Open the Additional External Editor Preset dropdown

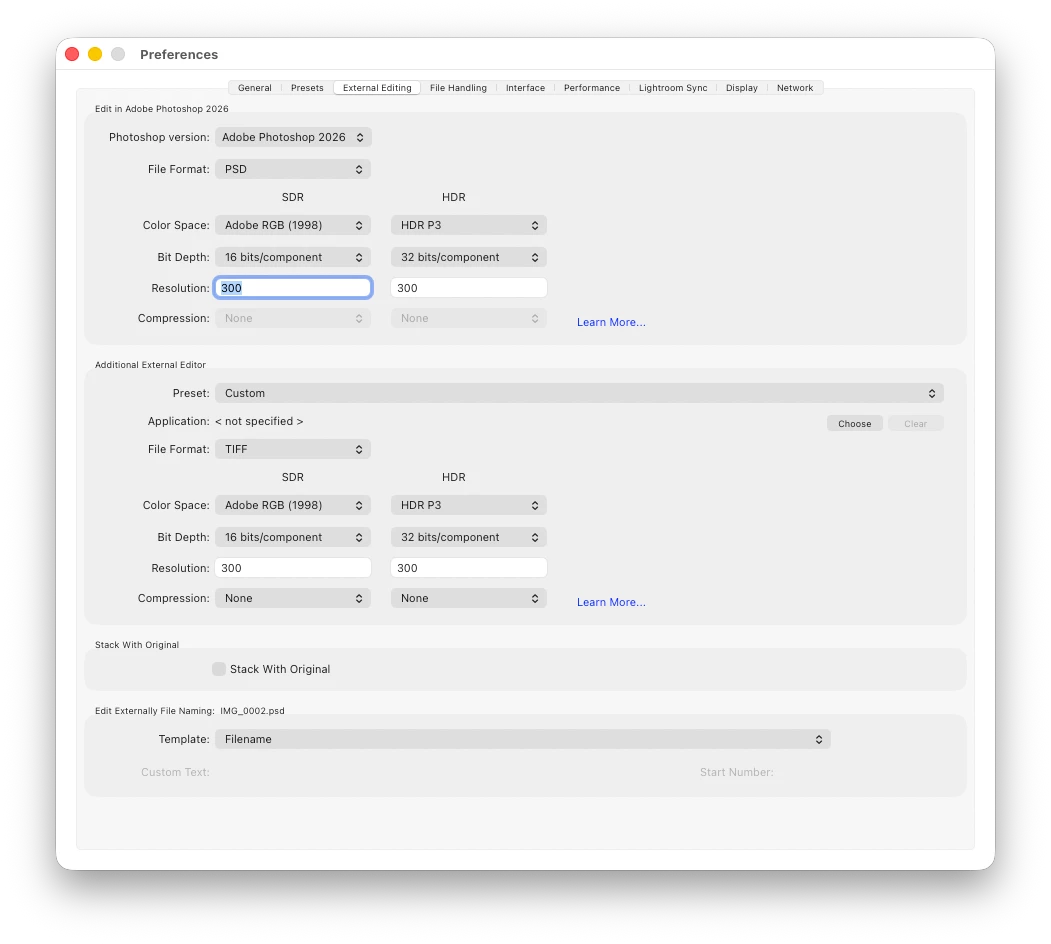[x=579, y=393]
